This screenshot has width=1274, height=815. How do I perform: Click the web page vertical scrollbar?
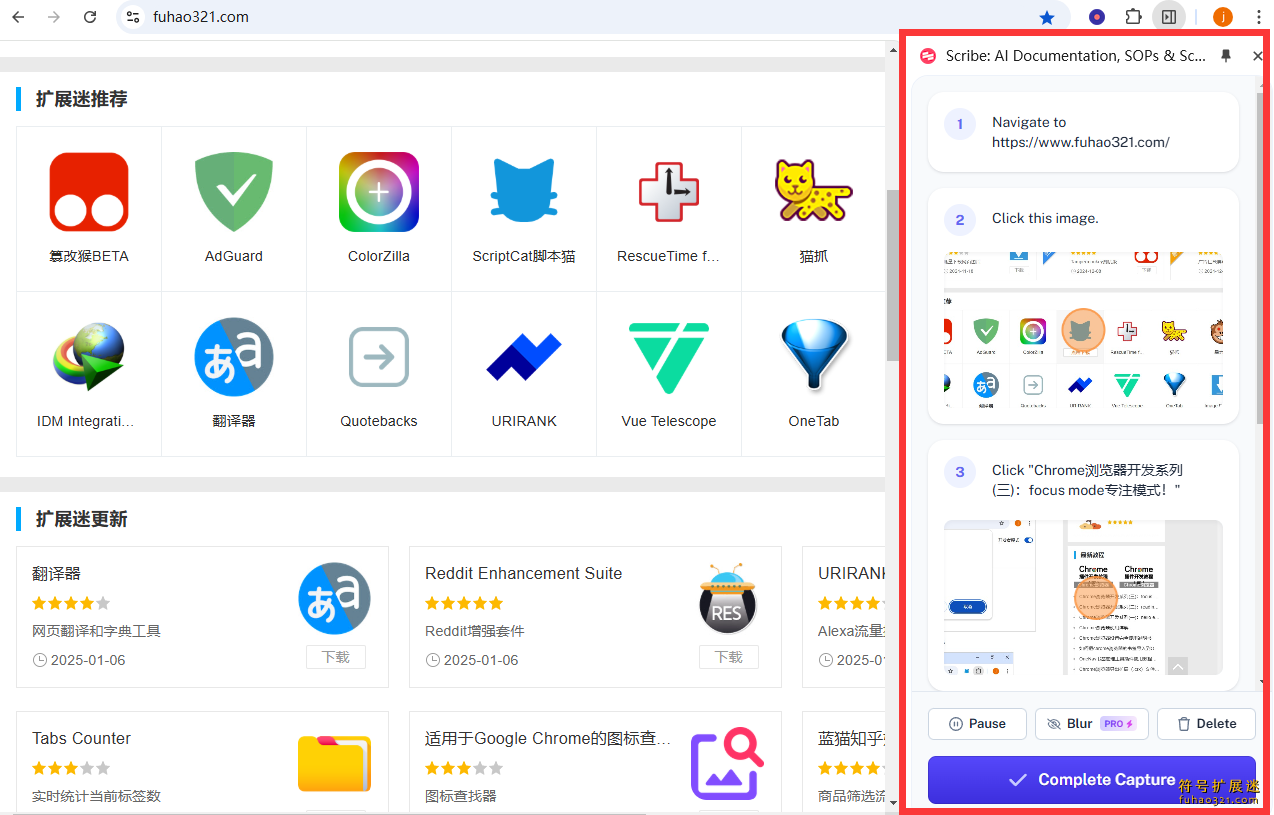[x=892, y=275]
